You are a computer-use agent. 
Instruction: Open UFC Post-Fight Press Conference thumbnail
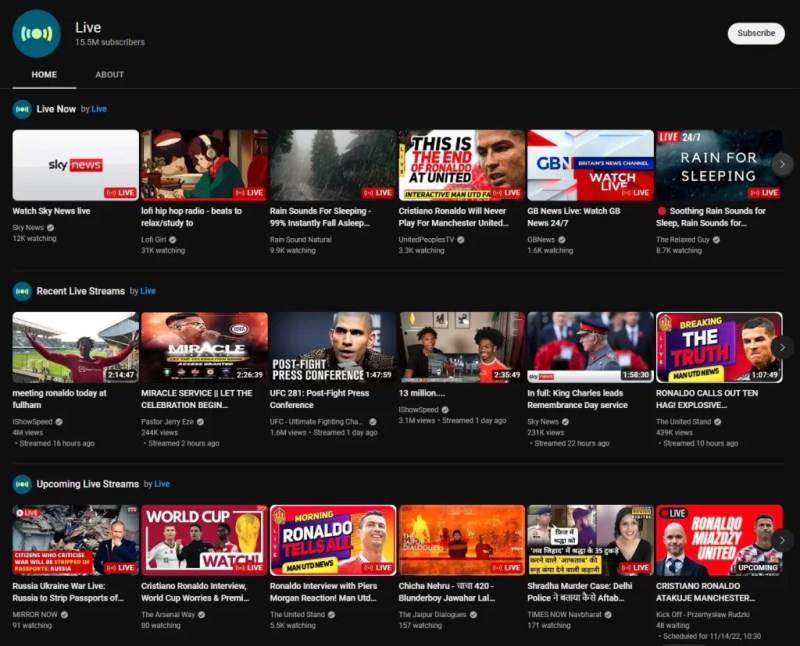tap(333, 347)
